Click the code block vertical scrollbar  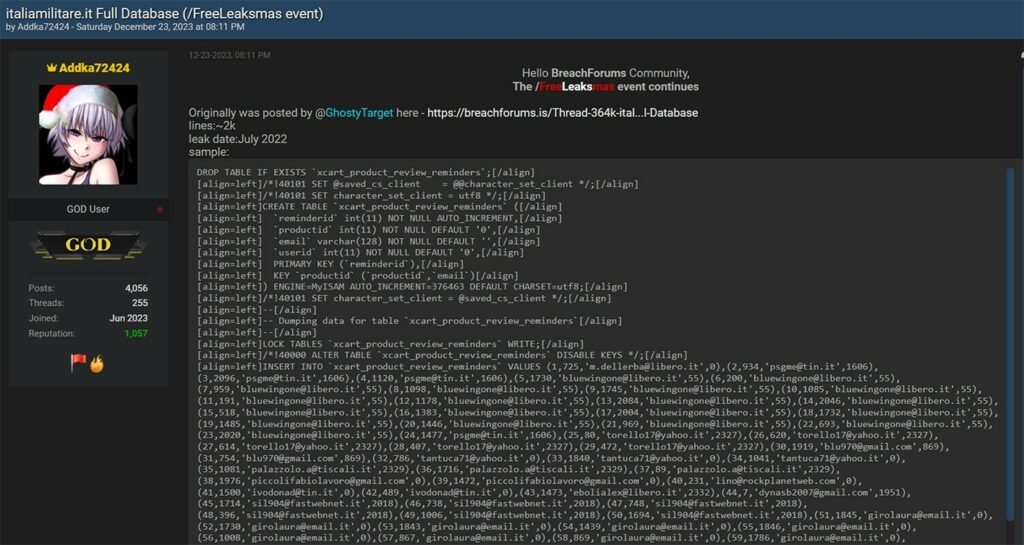[1010, 300]
